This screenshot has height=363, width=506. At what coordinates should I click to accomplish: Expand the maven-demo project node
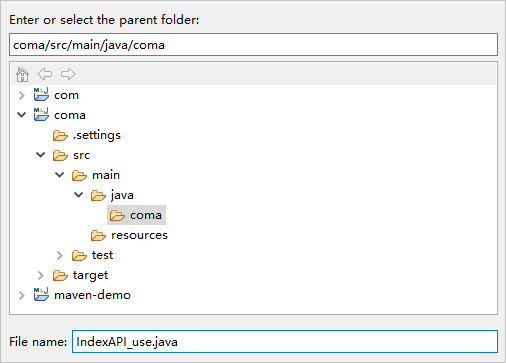pos(22,295)
